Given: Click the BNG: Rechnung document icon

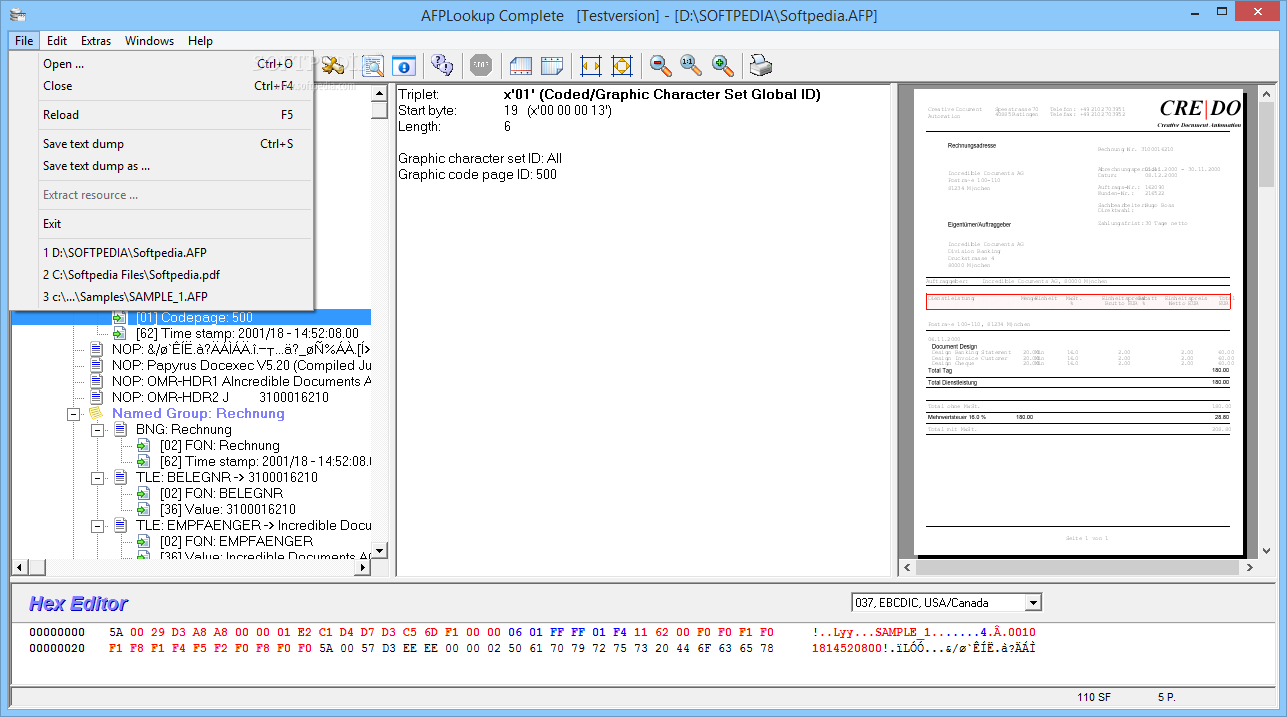Looking at the screenshot, I should [120, 429].
